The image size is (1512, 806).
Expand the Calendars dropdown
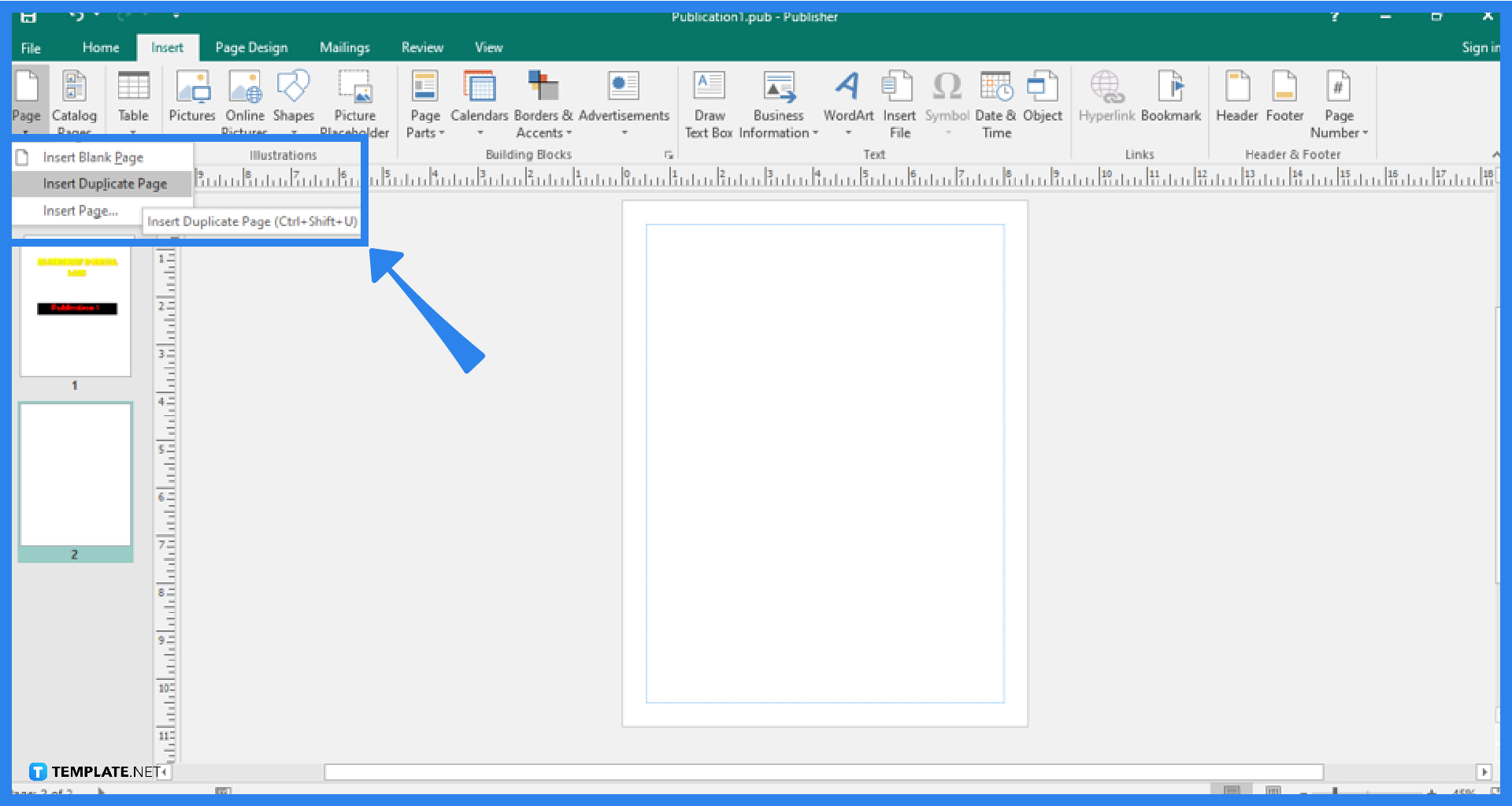click(x=479, y=134)
